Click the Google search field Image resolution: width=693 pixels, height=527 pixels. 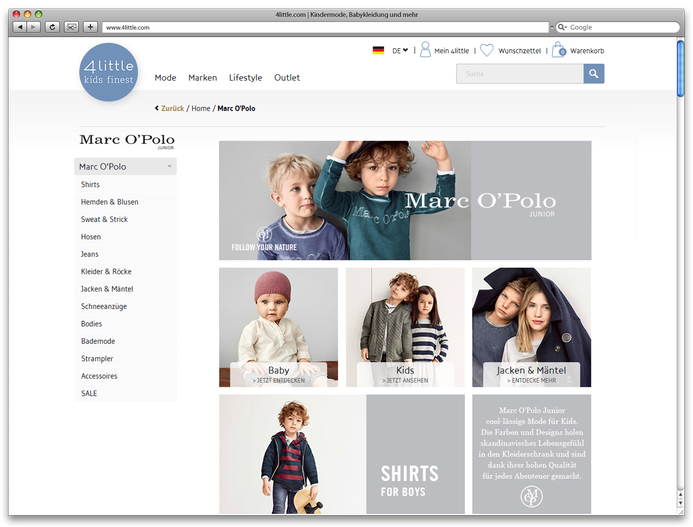click(x=617, y=27)
